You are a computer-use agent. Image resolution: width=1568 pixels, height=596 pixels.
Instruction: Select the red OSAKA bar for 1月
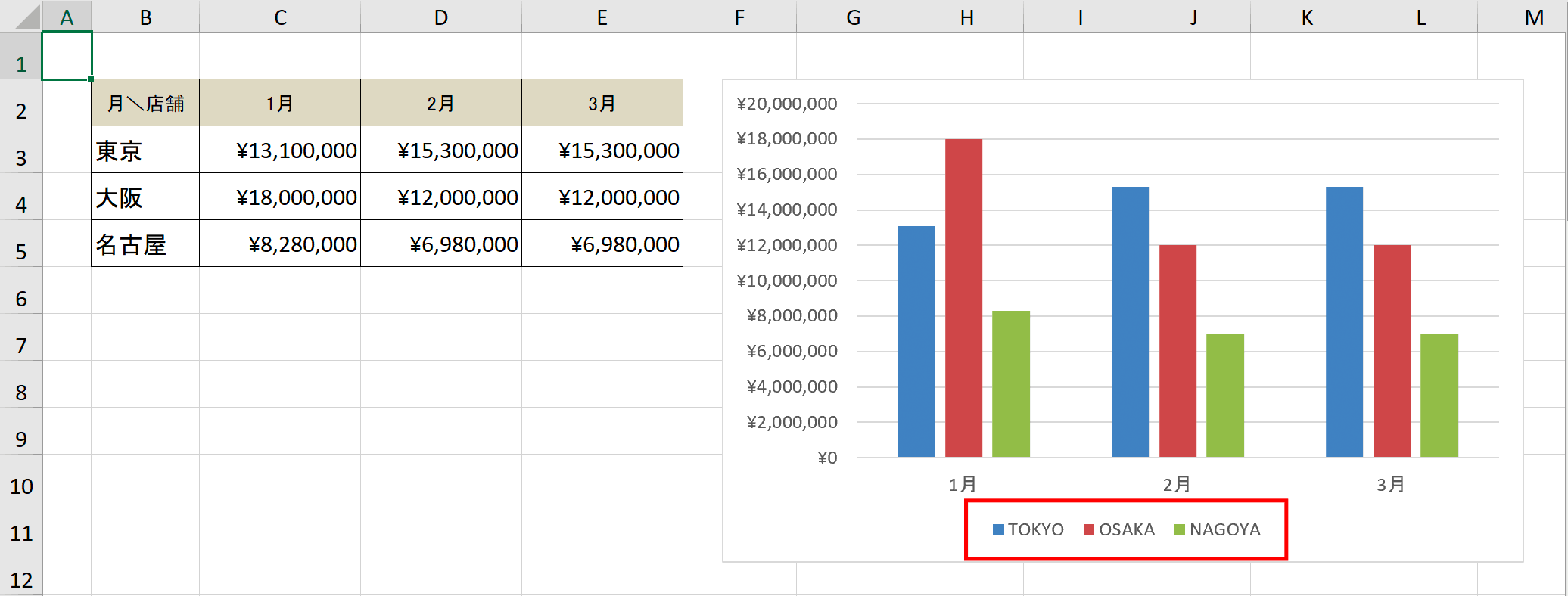click(963, 298)
